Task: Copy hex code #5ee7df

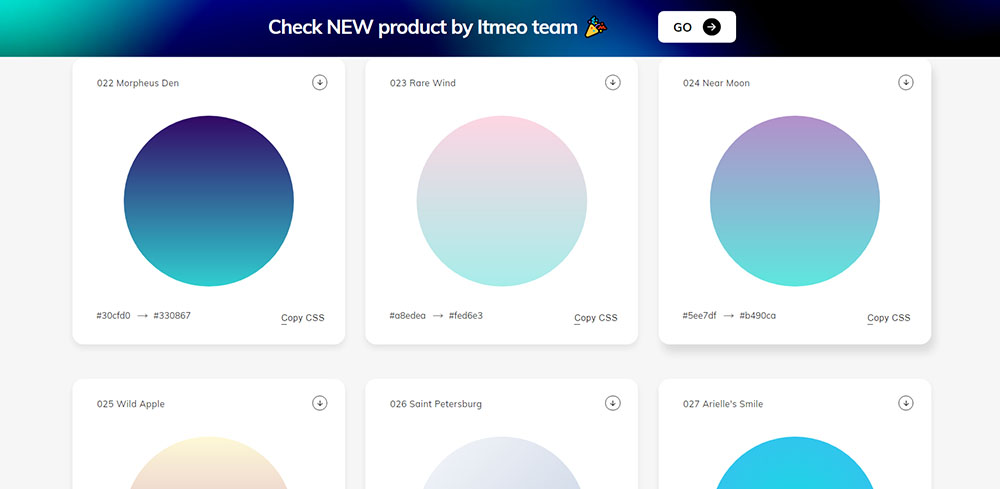Action: click(x=700, y=316)
